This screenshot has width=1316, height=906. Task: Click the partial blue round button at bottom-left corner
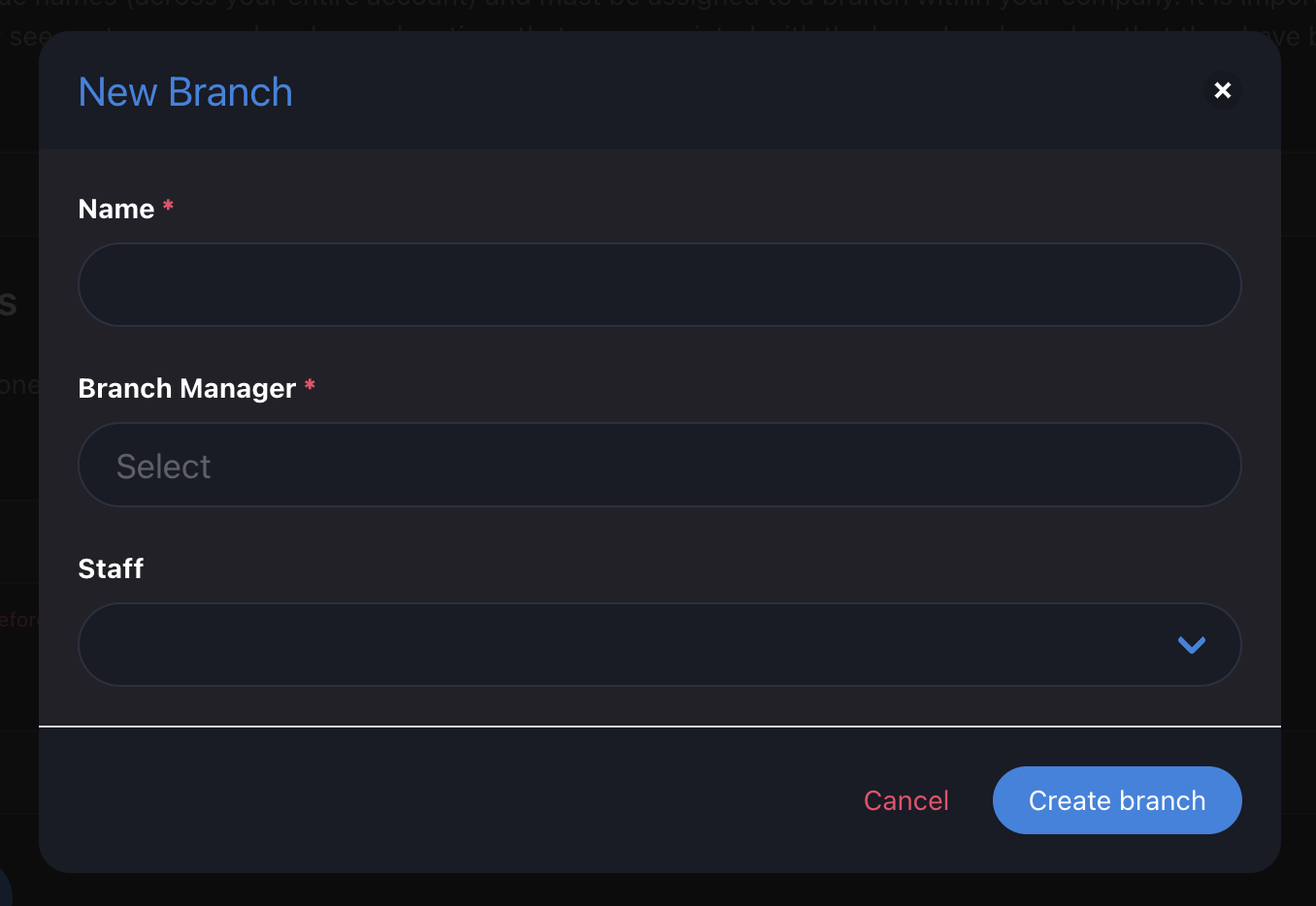click(x=5, y=887)
